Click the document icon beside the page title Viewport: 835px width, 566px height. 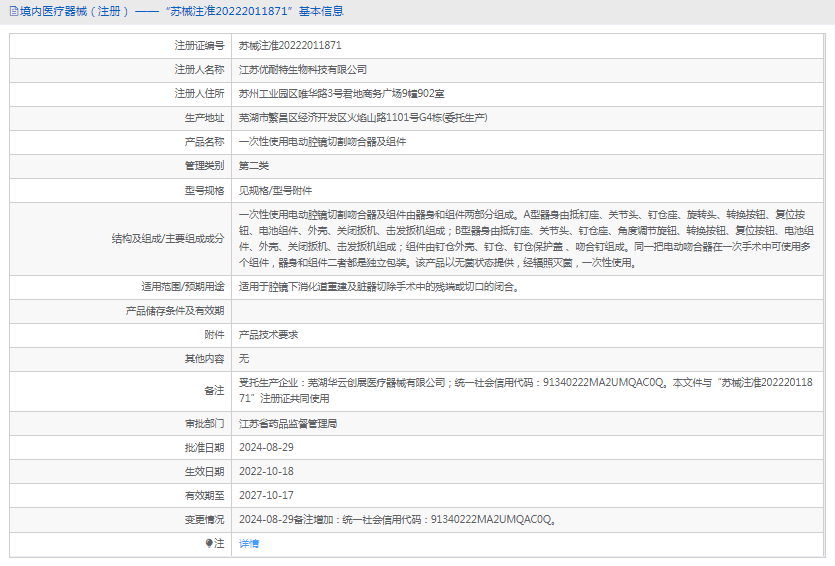point(14,11)
